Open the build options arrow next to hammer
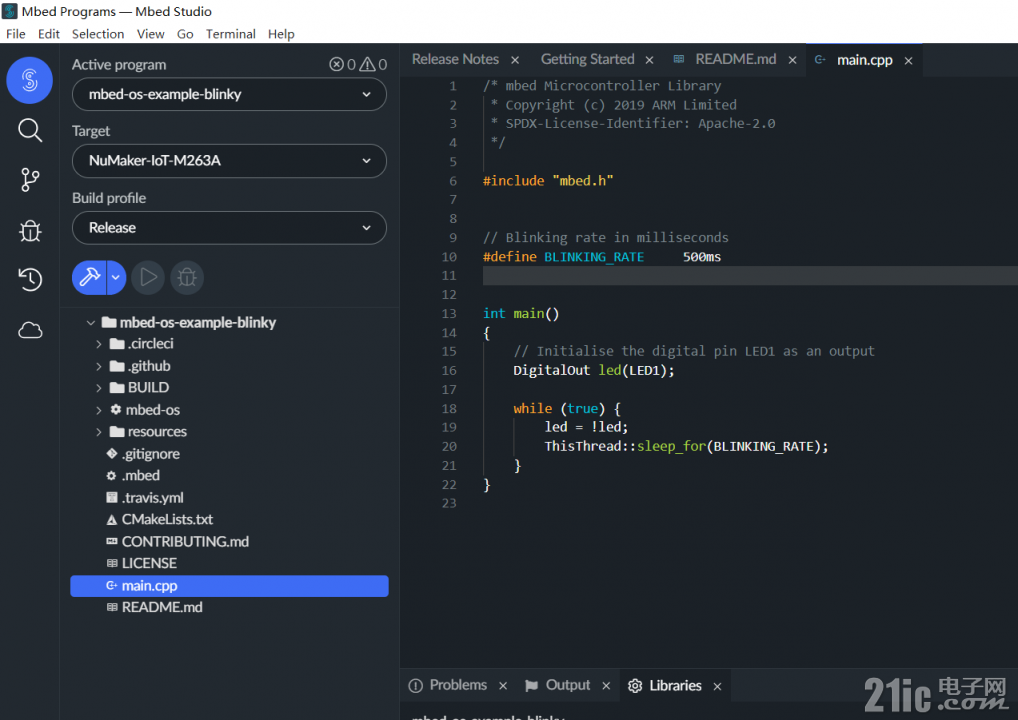 tap(116, 277)
